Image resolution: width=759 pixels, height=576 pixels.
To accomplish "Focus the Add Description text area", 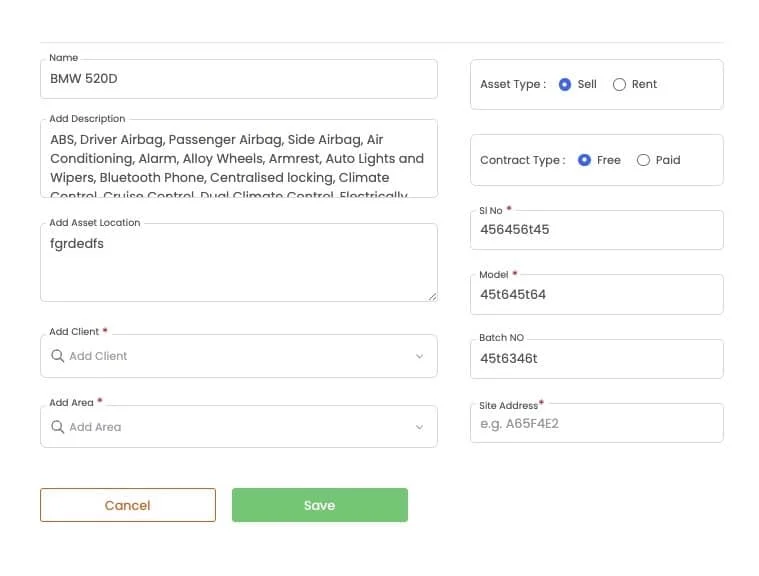I will coord(238,159).
